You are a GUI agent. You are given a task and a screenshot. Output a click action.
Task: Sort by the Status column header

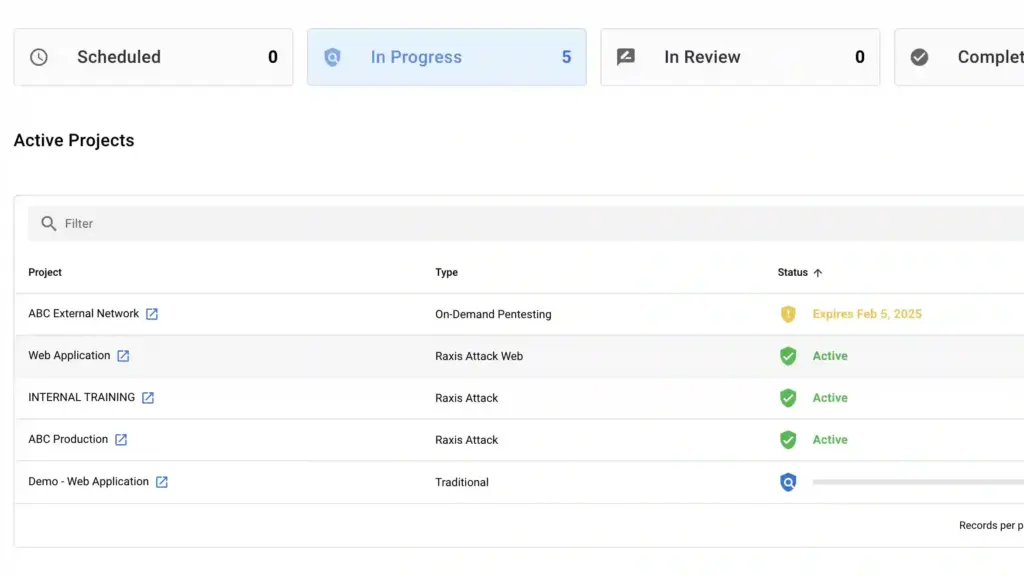tap(792, 272)
